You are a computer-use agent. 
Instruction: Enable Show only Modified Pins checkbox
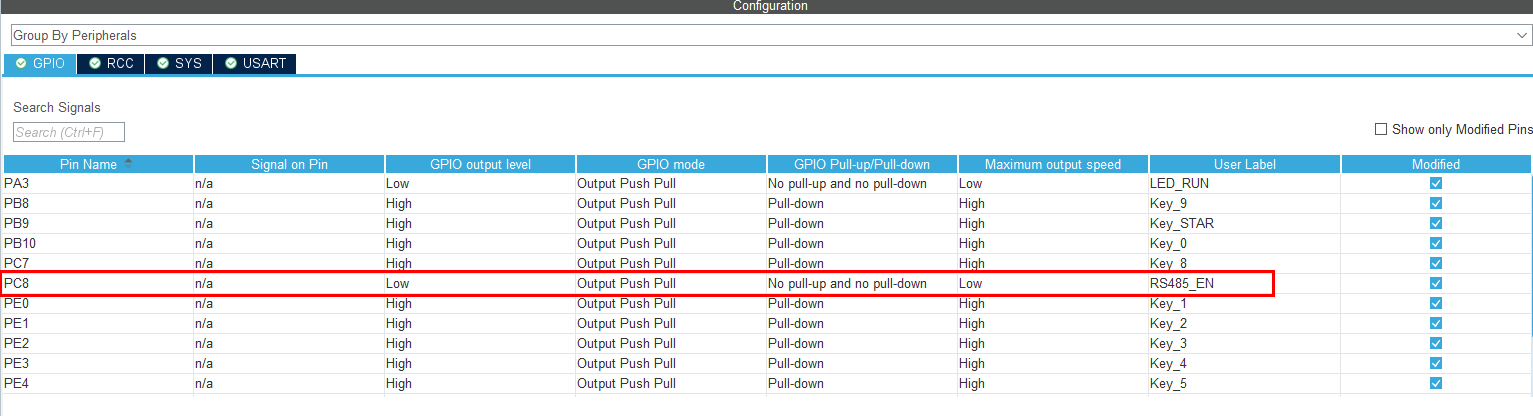coord(1381,129)
